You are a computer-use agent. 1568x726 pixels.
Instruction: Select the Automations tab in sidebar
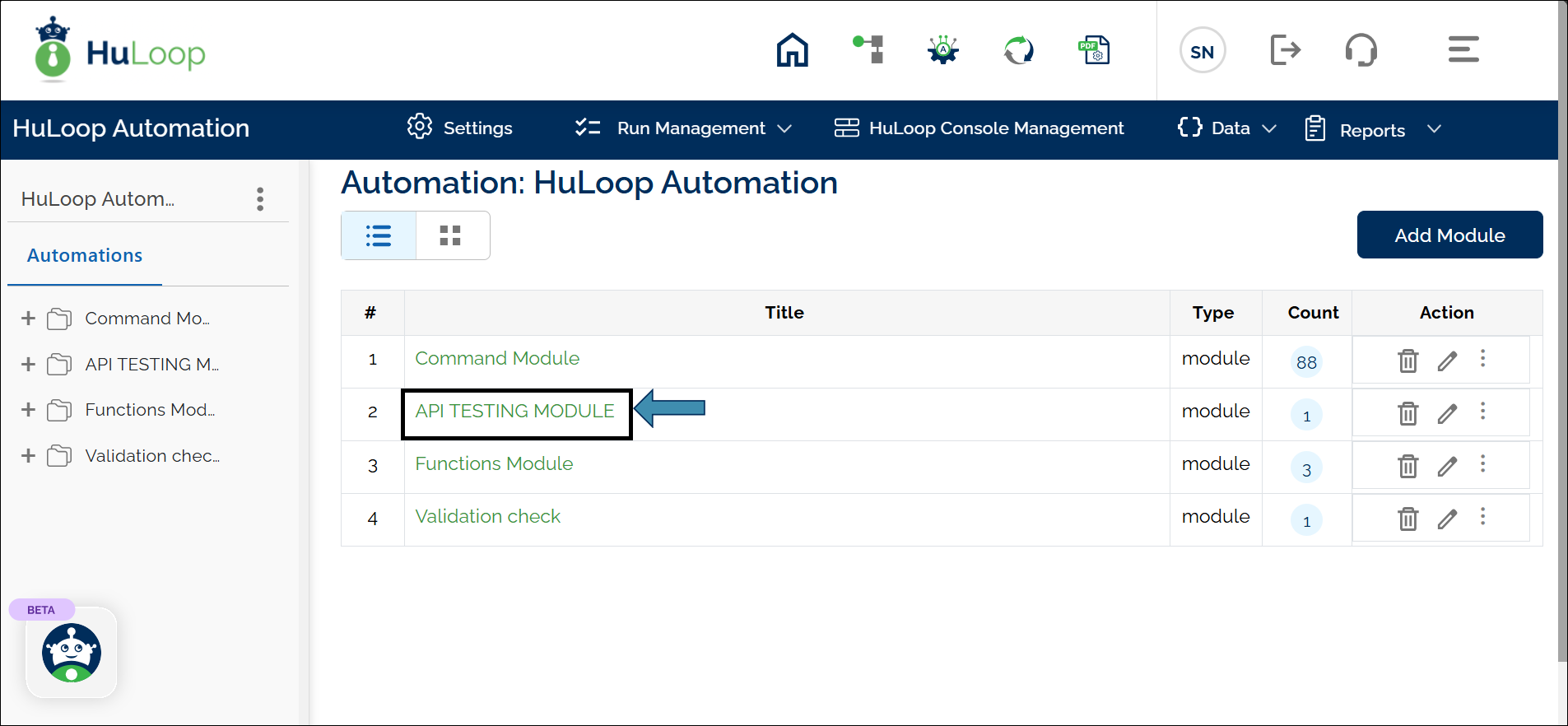(x=85, y=256)
